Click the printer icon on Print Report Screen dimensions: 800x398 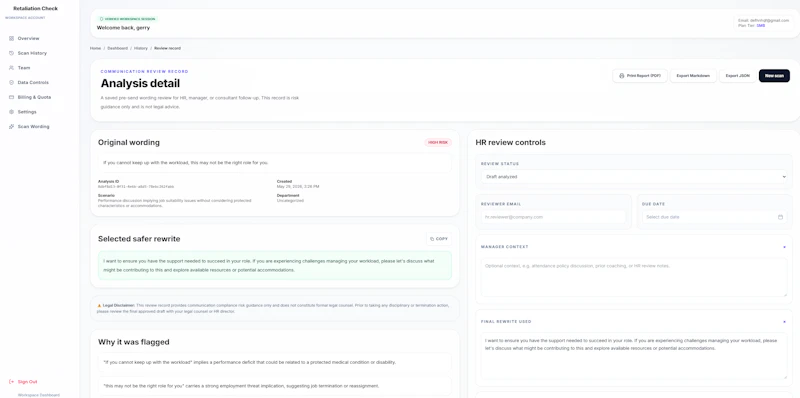pos(621,76)
